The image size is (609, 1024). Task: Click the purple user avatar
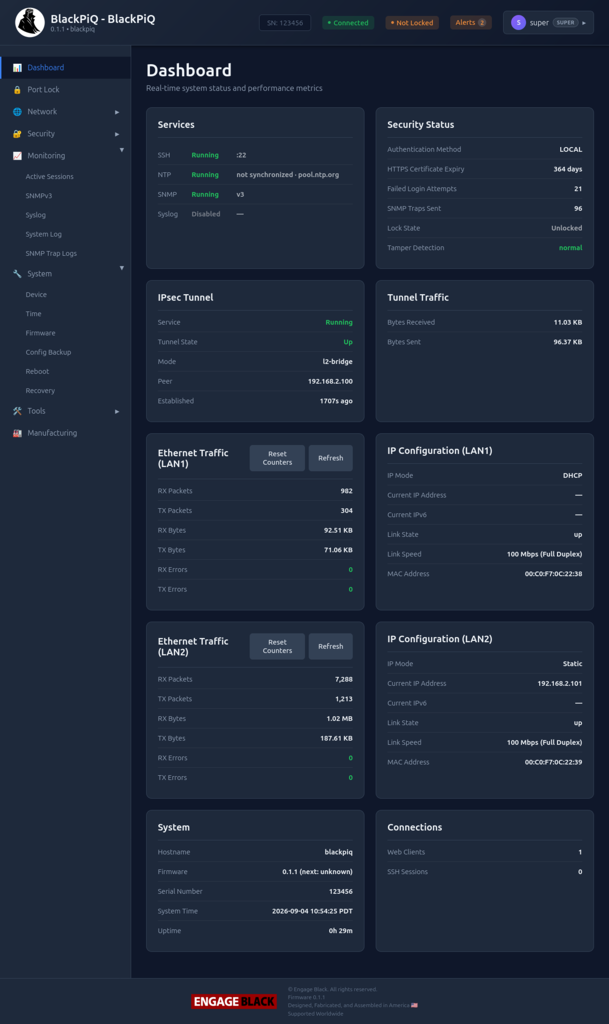coord(518,22)
